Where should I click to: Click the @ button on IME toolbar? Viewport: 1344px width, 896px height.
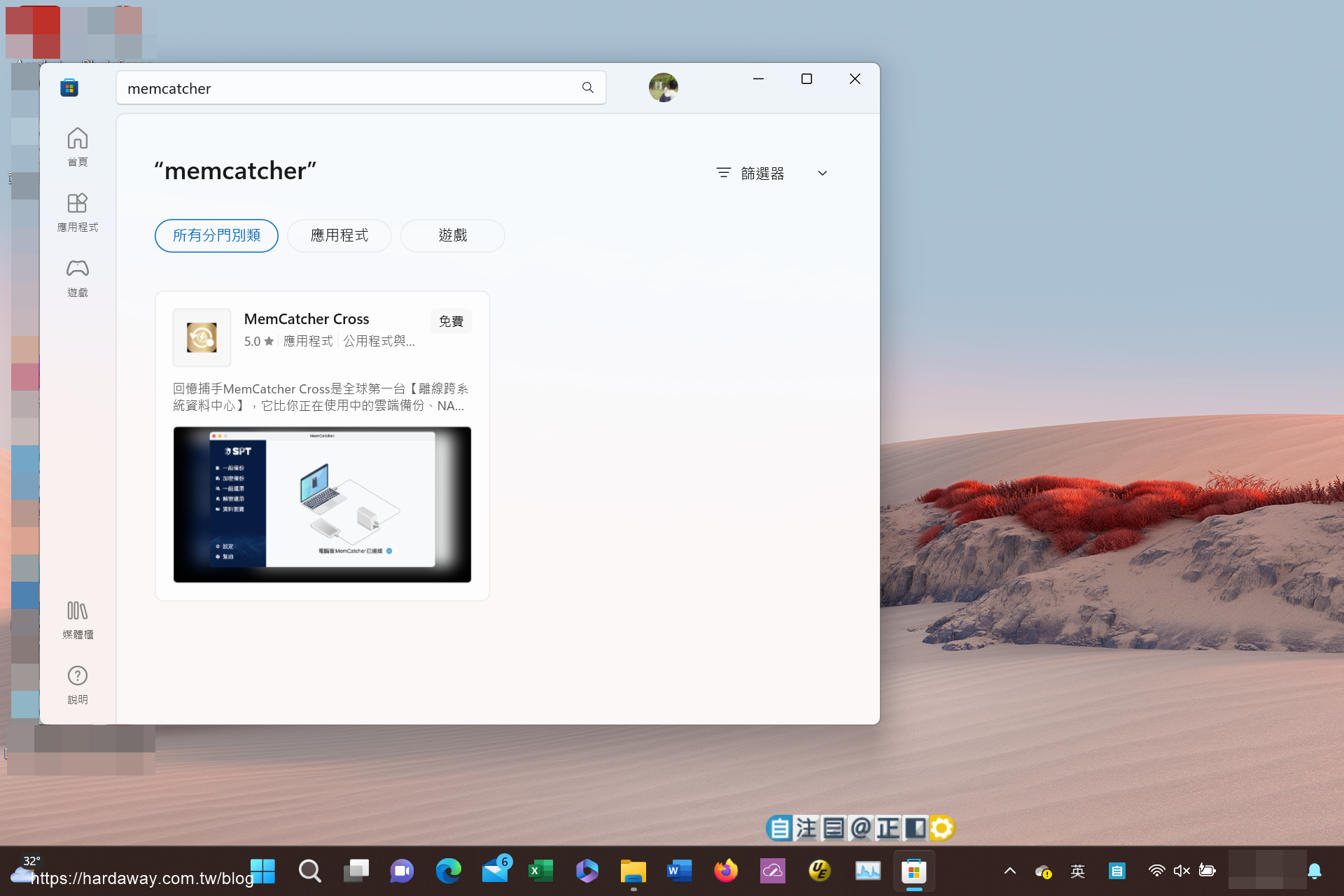pyautogui.click(x=860, y=828)
